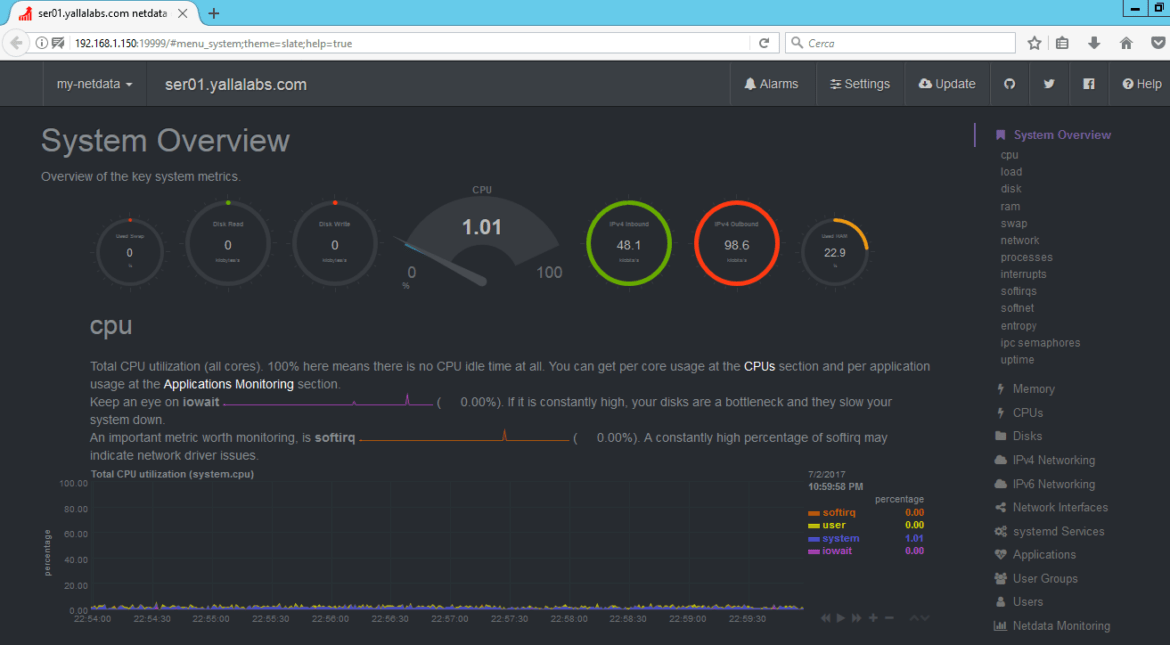Select the User Groups icon
The height and width of the screenshot is (645, 1170).
pos(1000,578)
